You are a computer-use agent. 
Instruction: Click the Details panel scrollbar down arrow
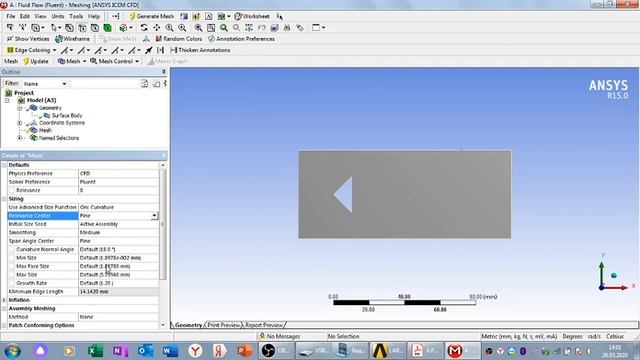pos(163,325)
